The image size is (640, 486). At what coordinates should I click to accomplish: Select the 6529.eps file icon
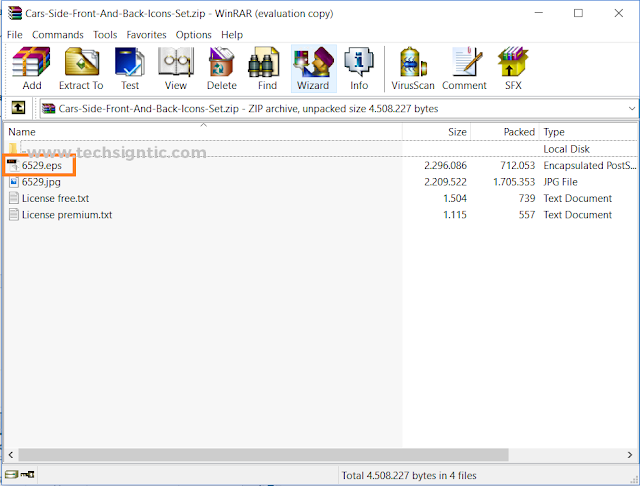(x=13, y=165)
